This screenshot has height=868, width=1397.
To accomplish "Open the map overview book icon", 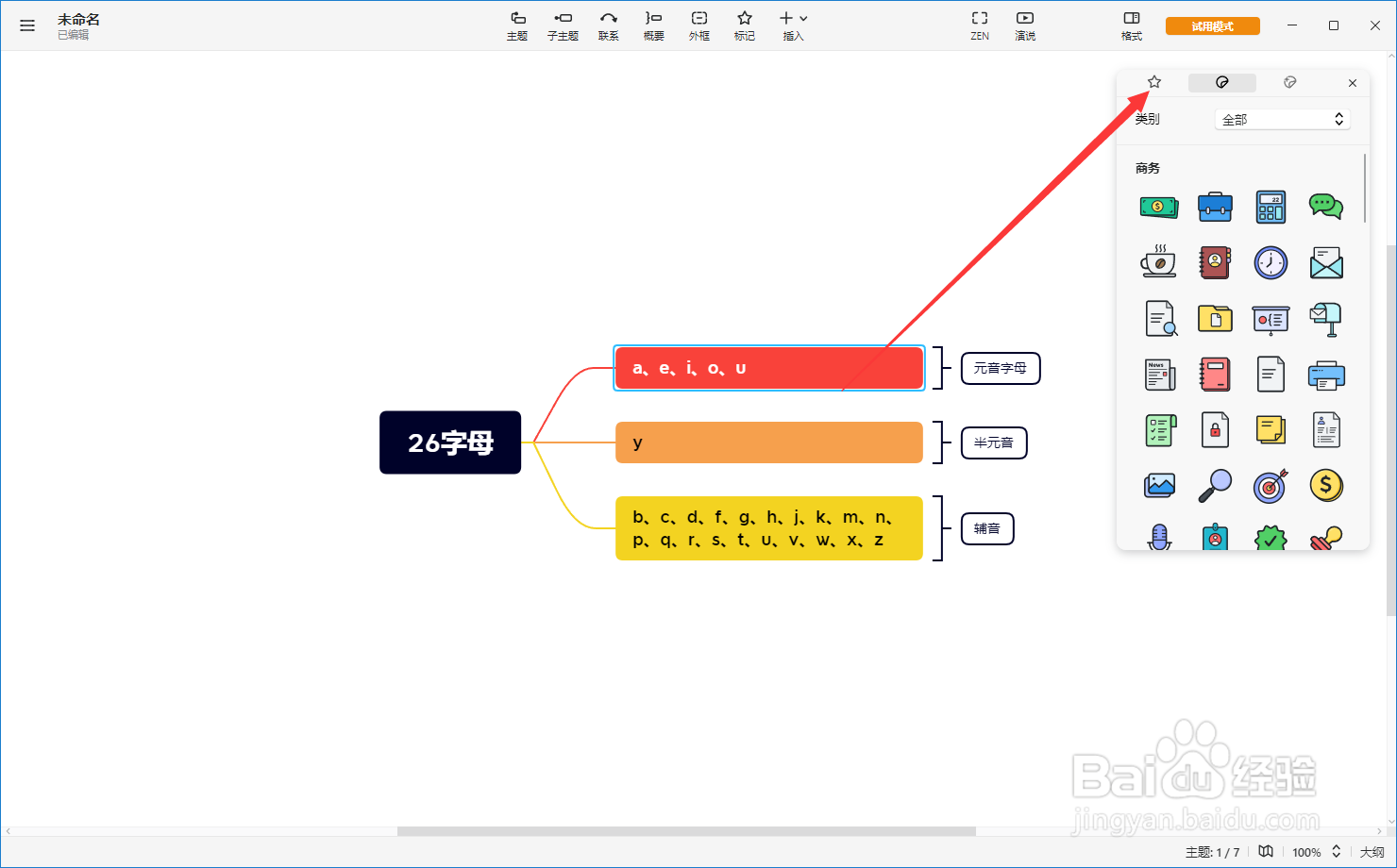I will [1266, 851].
